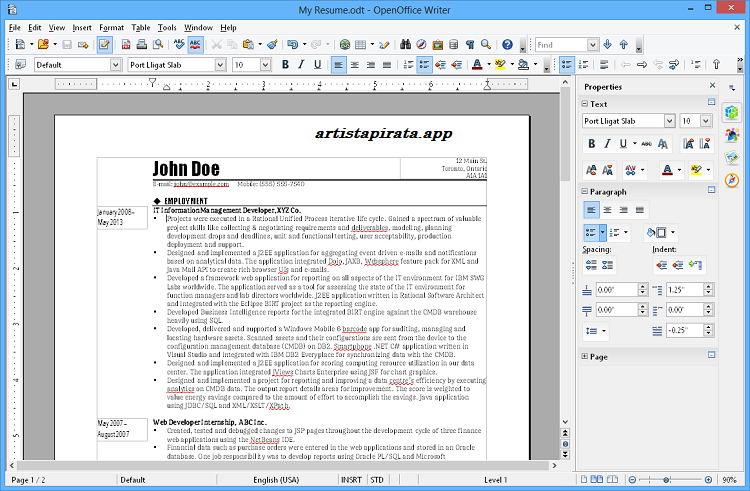This screenshot has width=750, height=491.
Task: Open the Font Color swatch in toolbar
Action: pos(477,65)
